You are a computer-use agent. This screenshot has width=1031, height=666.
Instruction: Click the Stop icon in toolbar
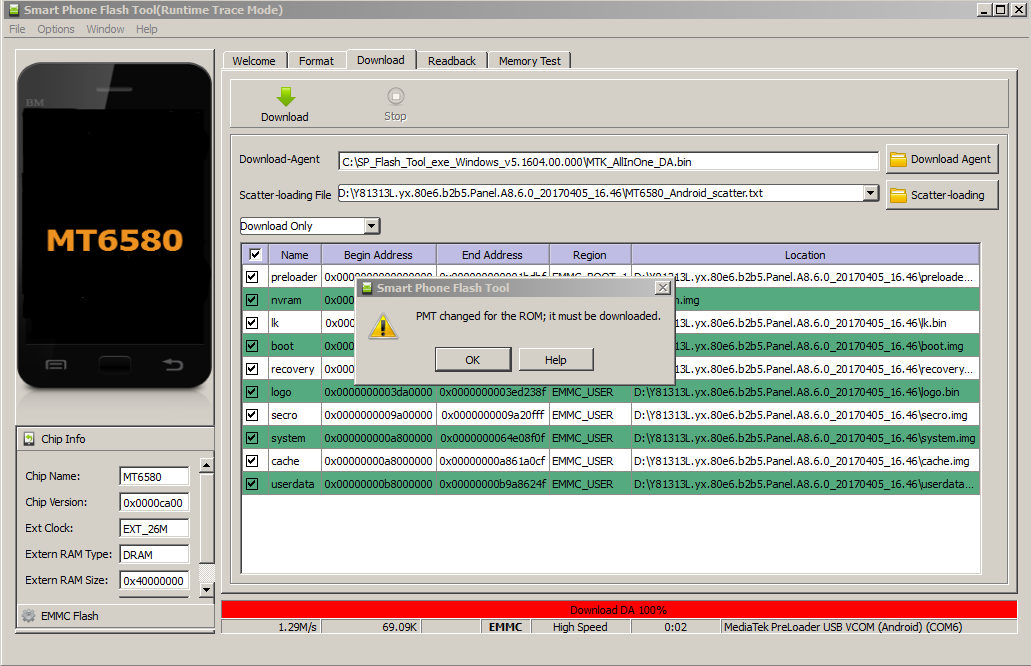tap(395, 96)
